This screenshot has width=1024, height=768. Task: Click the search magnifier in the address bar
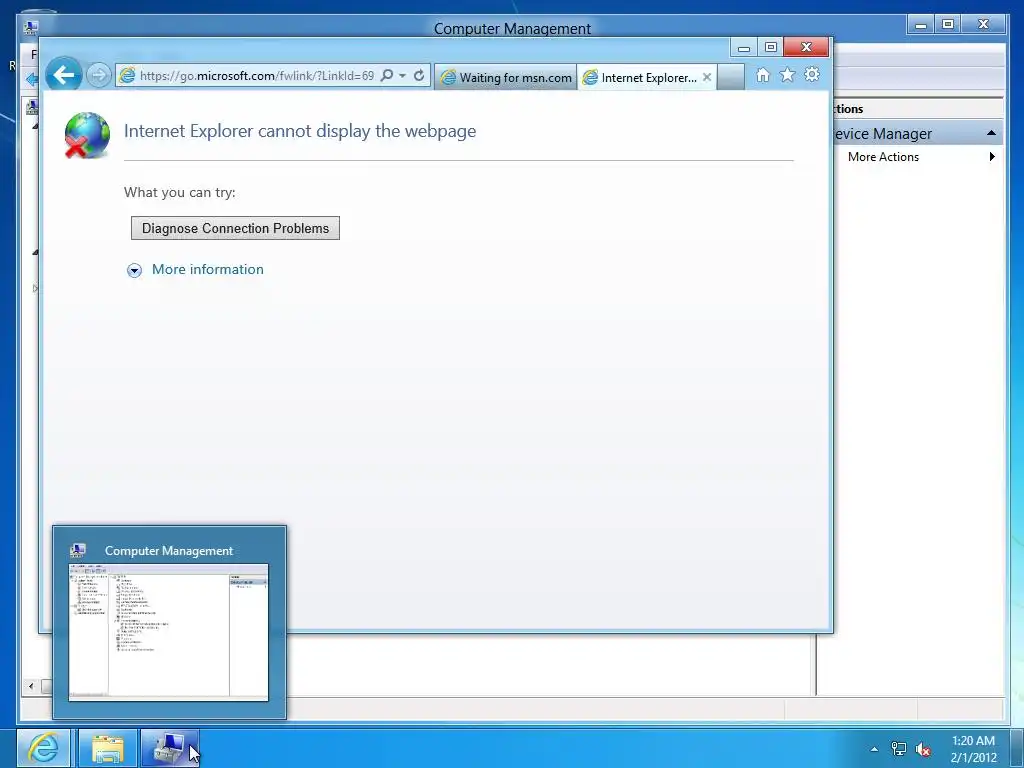pos(387,76)
